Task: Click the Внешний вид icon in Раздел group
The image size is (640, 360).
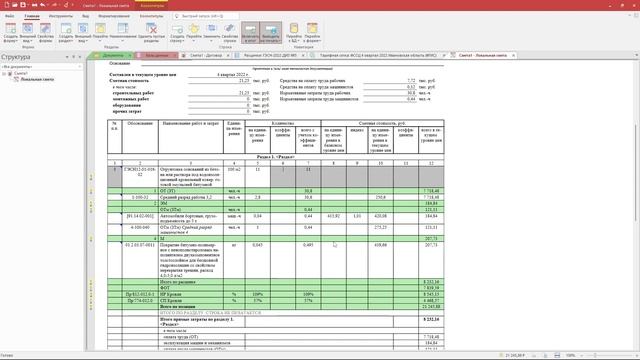Action: point(83,33)
